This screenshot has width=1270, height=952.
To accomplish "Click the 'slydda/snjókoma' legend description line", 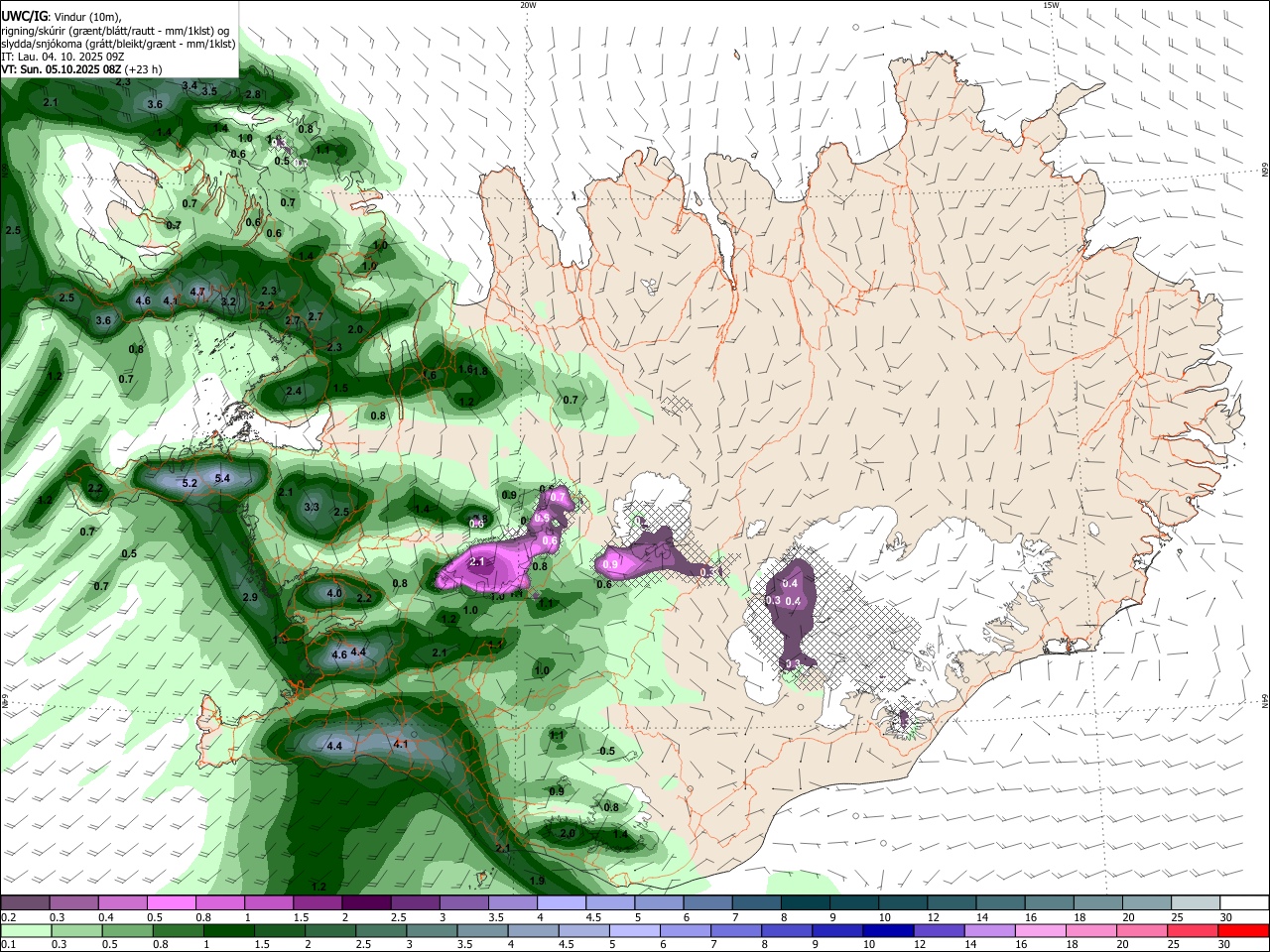I will (118, 44).
